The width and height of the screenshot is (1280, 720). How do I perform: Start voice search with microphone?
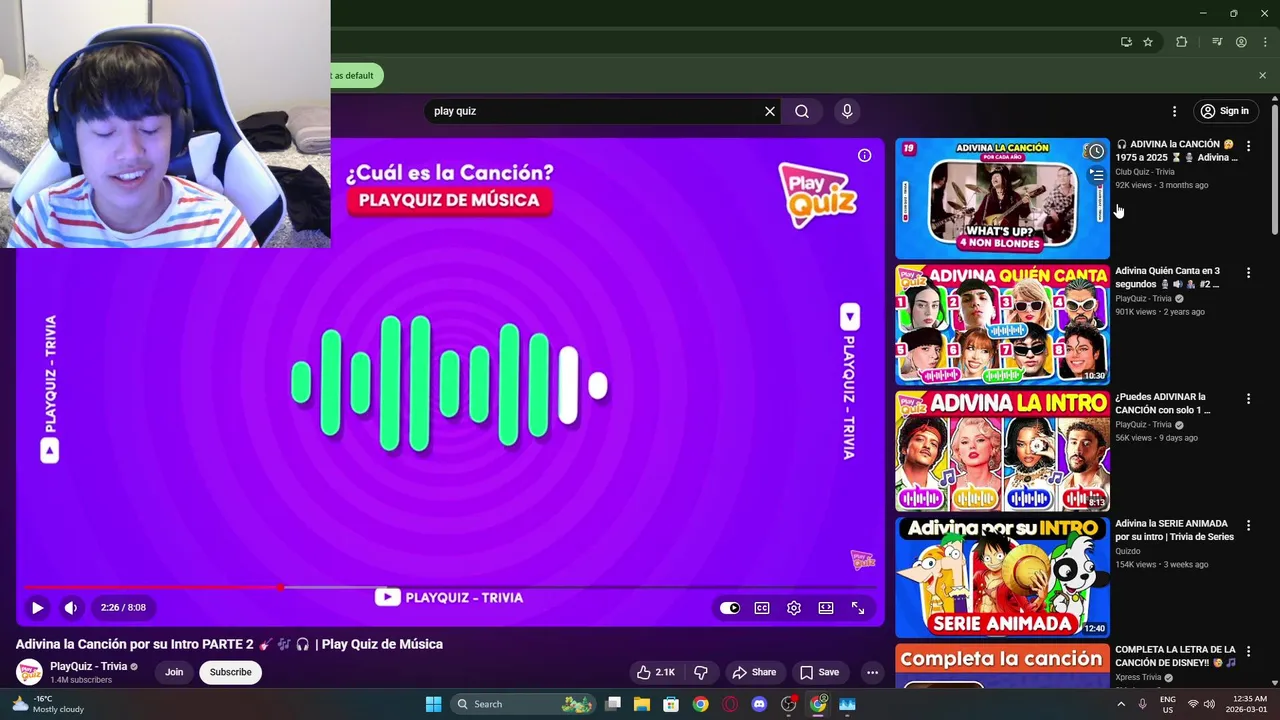pos(847,111)
